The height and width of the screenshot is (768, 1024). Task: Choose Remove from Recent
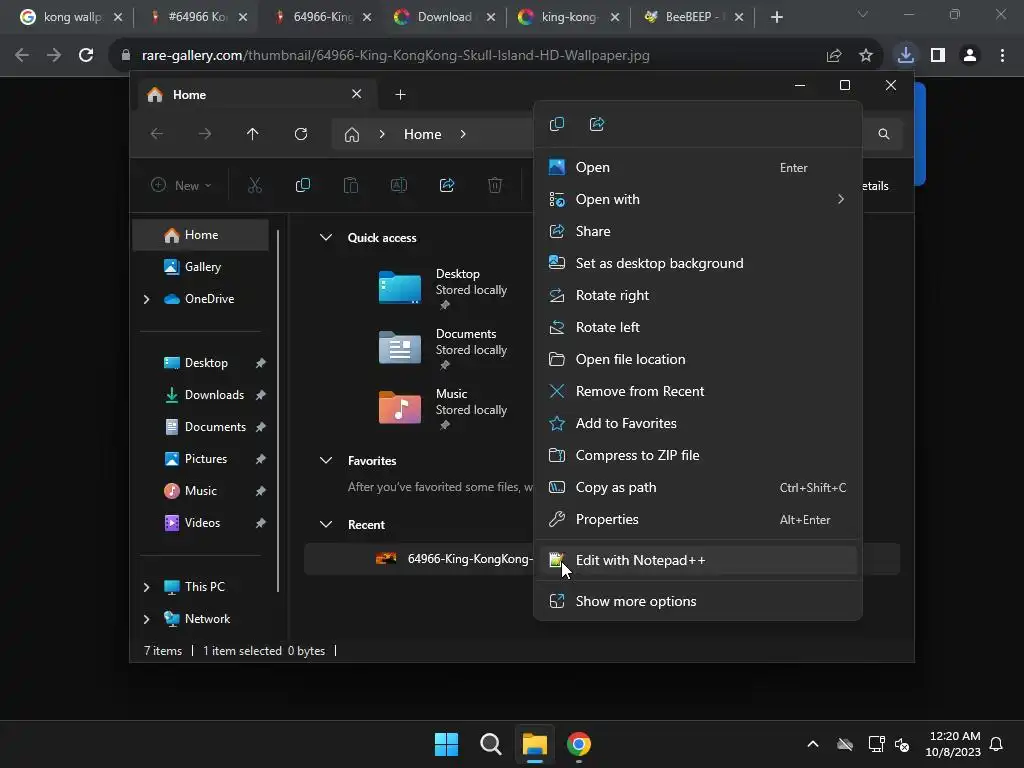pyautogui.click(x=697, y=391)
